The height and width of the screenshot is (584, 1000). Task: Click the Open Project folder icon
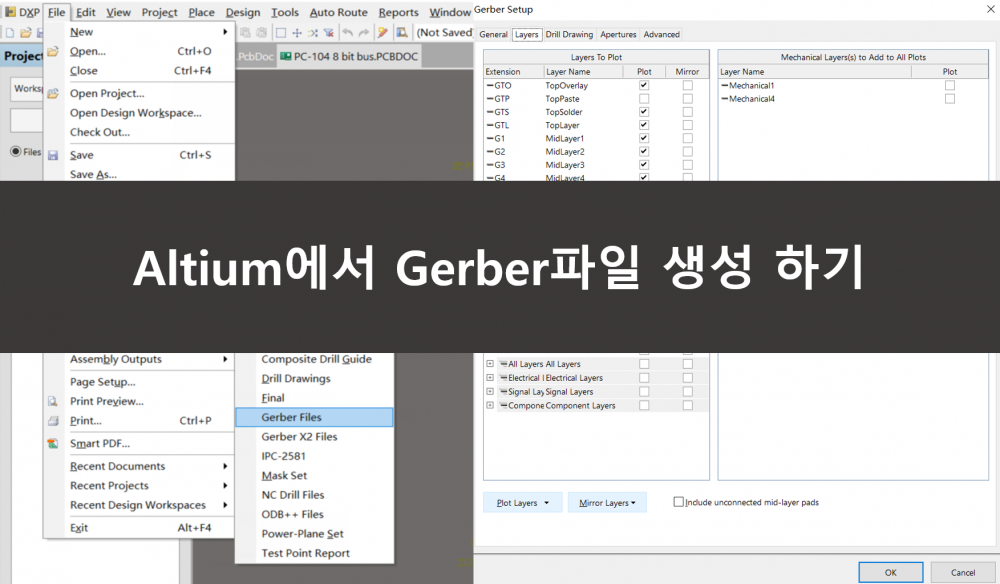pyautogui.click(x=53, y=93)
